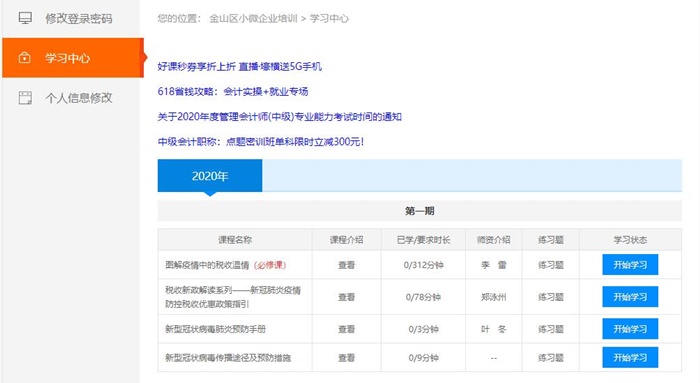Start learning 图解疫情中的税收温情 course
Viewport: 700px width, 383px height.
(x=630, y=265)
